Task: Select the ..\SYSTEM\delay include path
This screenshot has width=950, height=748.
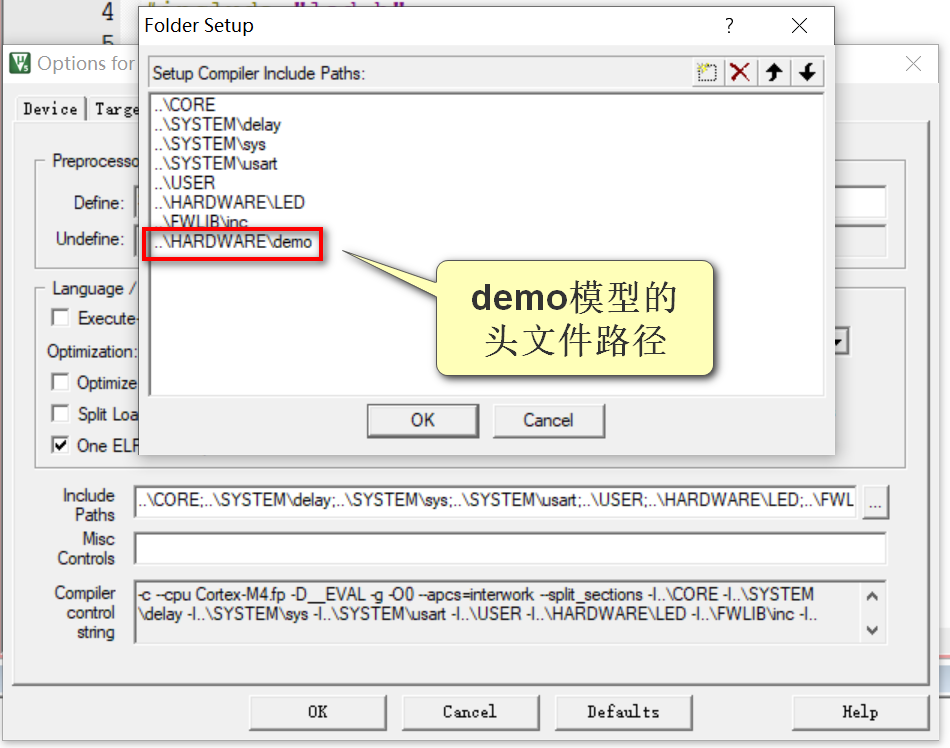Action: [x=218, y=124]
